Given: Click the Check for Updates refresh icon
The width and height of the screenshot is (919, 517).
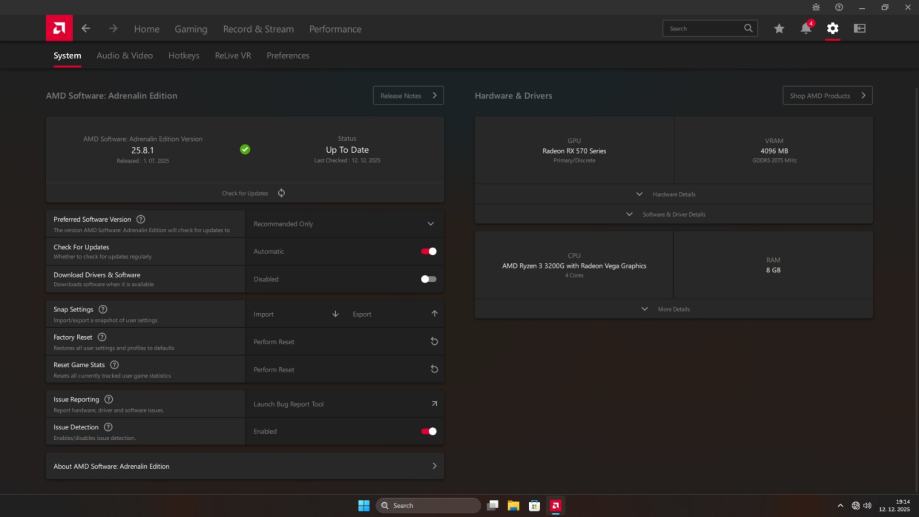Looking at the screenshot, I should (282, 193).
